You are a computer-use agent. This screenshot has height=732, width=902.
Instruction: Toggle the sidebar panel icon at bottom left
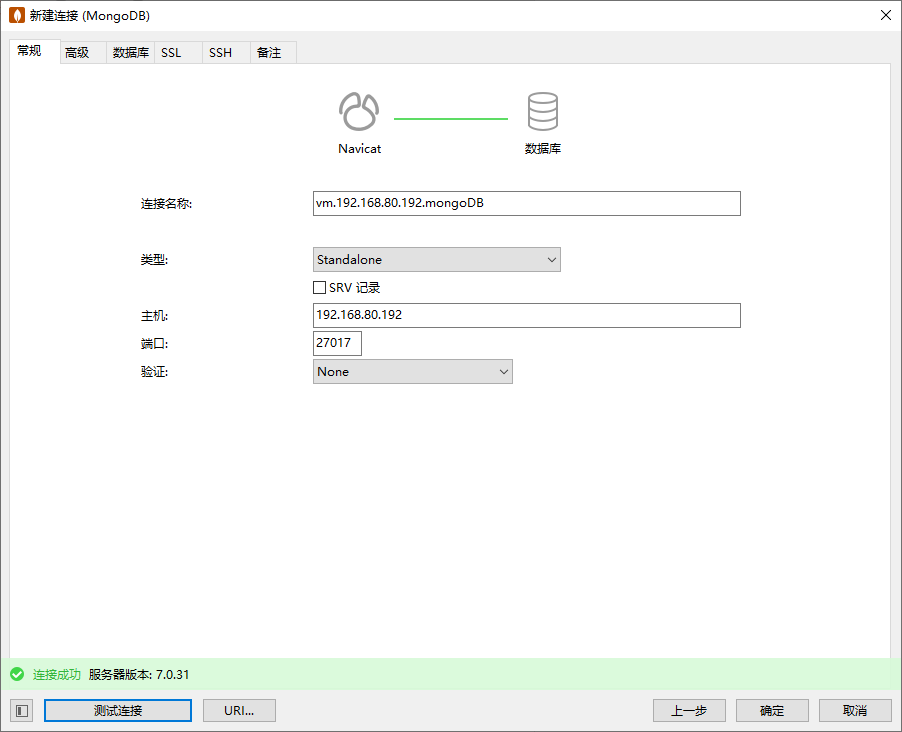[x=22, y=710]
